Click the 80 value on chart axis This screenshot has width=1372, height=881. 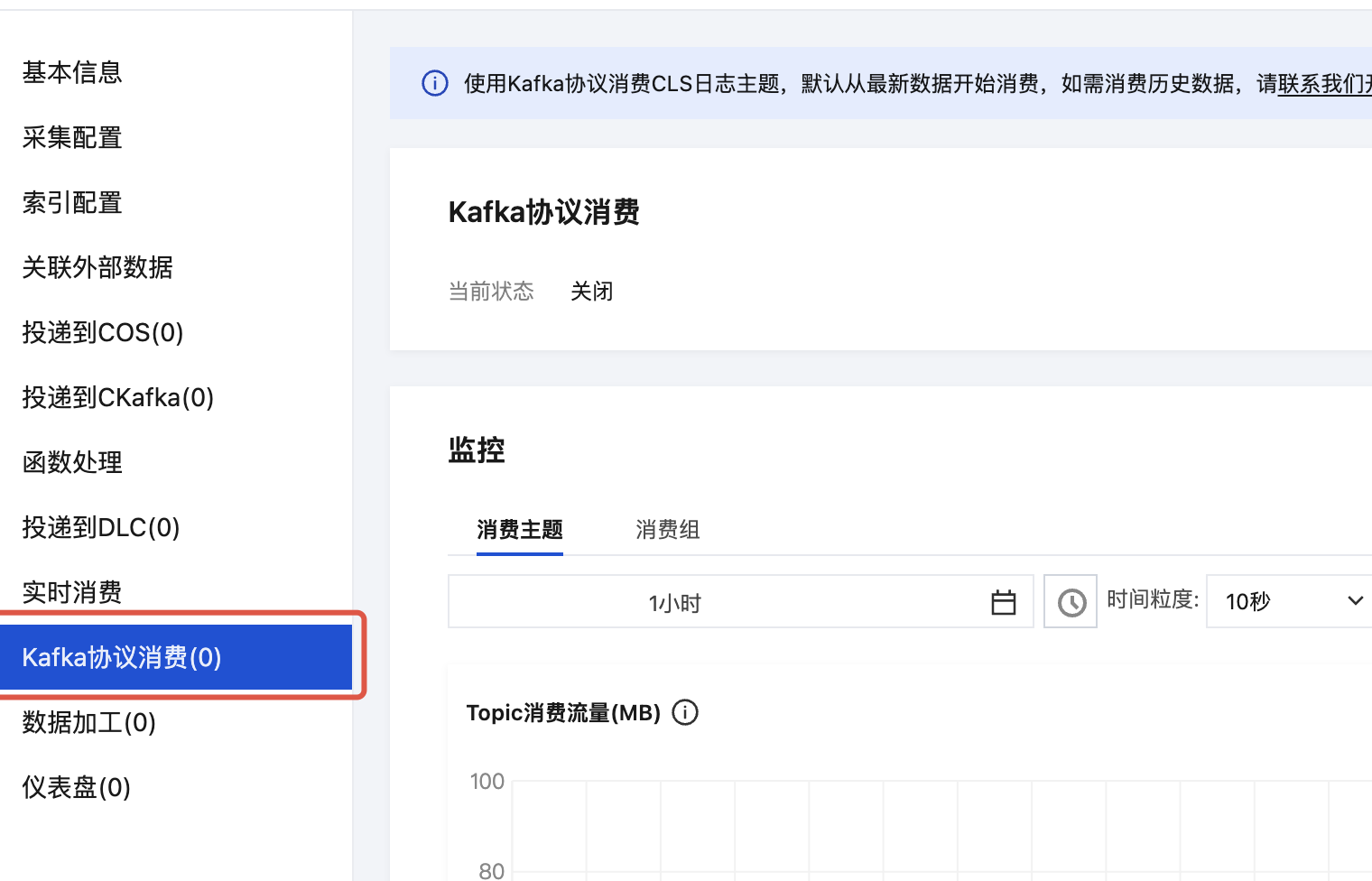click(x=492, y=871)
